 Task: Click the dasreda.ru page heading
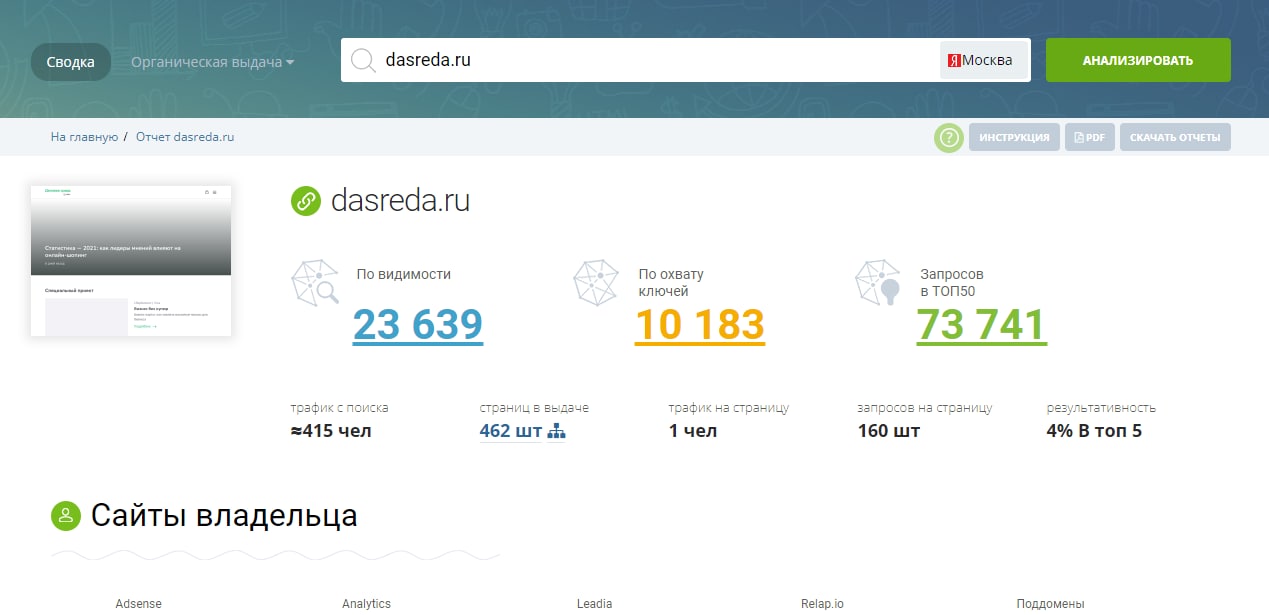(400, 200)
